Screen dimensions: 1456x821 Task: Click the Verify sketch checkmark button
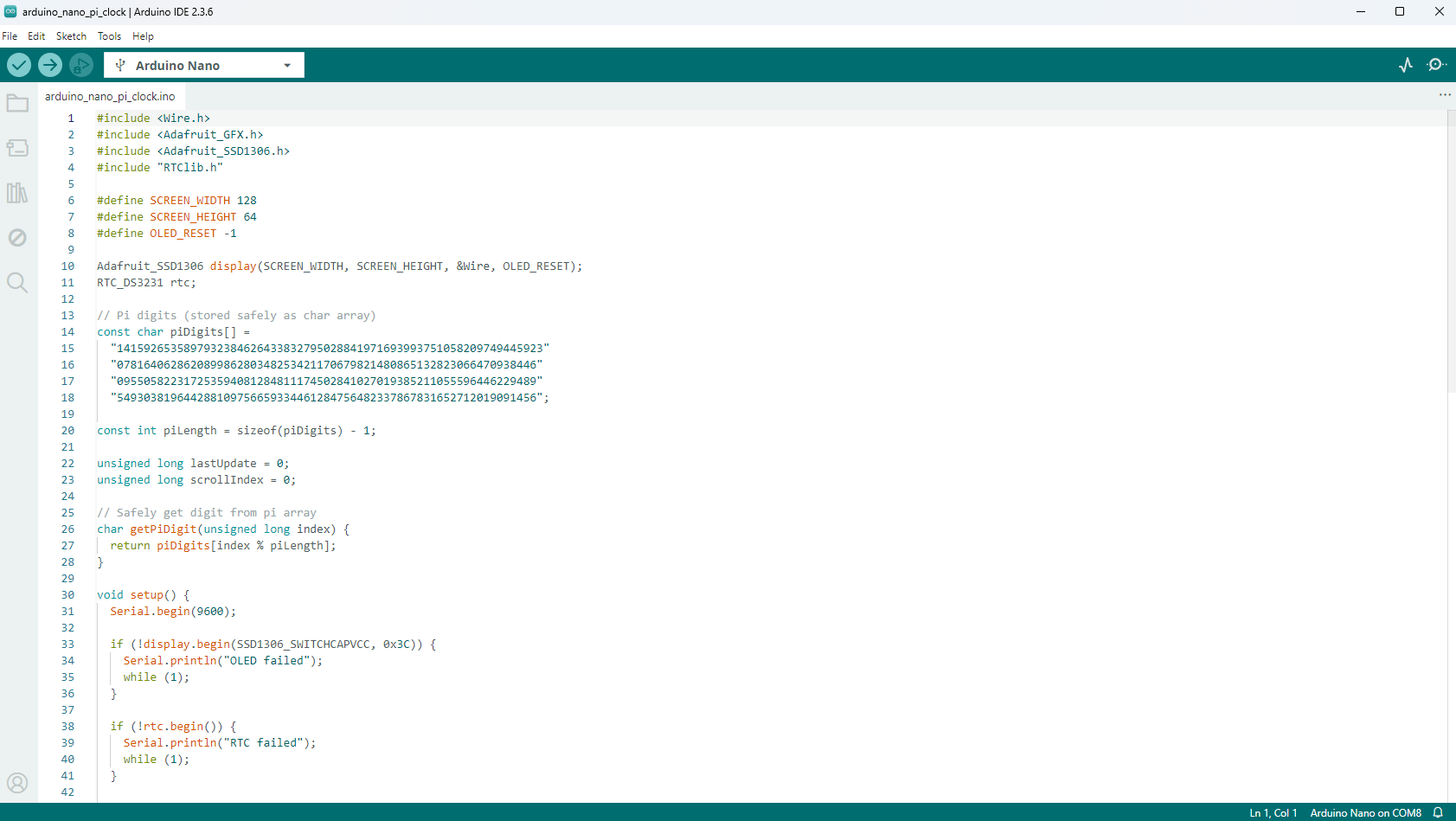coord(19,65)
